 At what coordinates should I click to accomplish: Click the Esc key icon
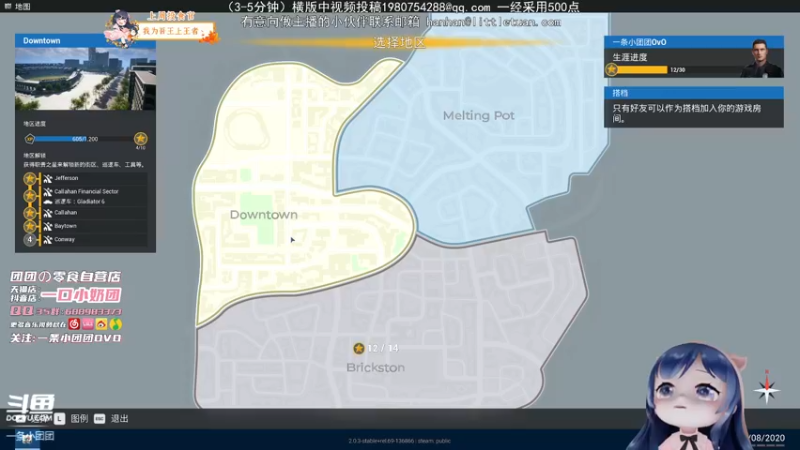pyautogui.click(x=99, y=418)
